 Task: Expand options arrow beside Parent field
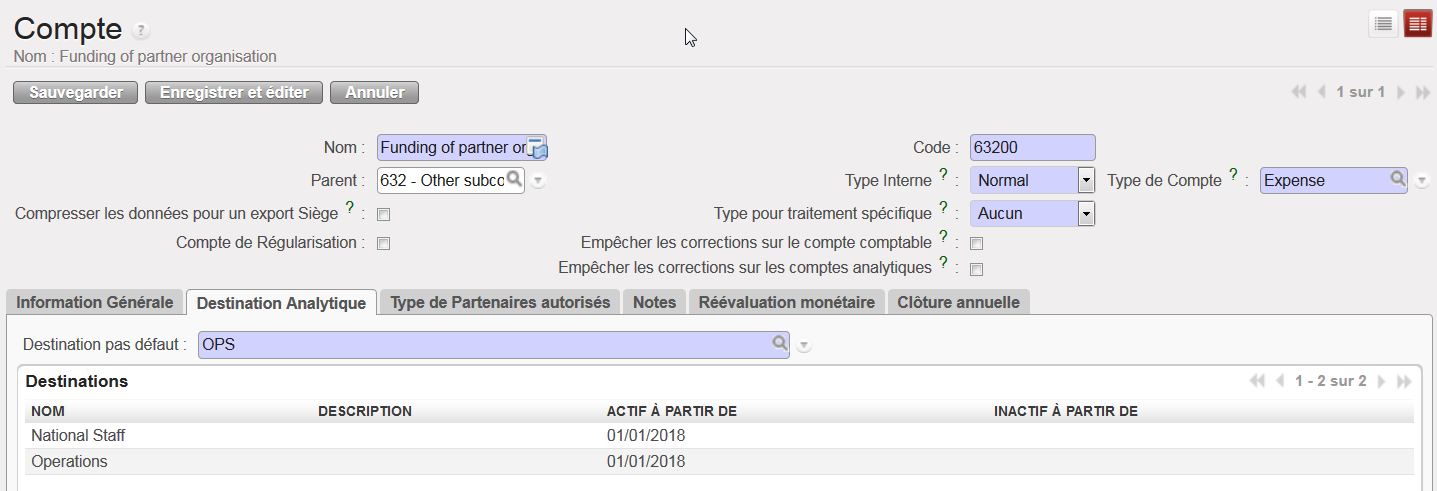(538, 181)
